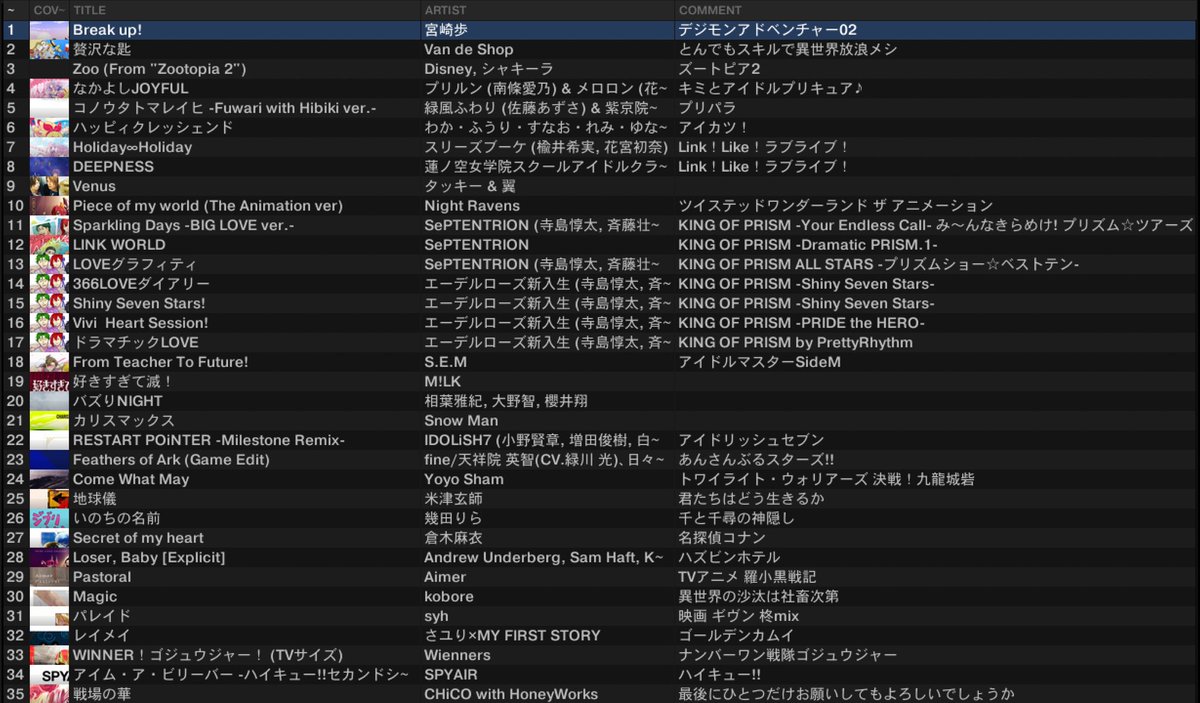The image size is (1200, 703).
Task: Select コノウタトマレイヒ -Fuwari with Hibiki ver.-
Action: 225,108
